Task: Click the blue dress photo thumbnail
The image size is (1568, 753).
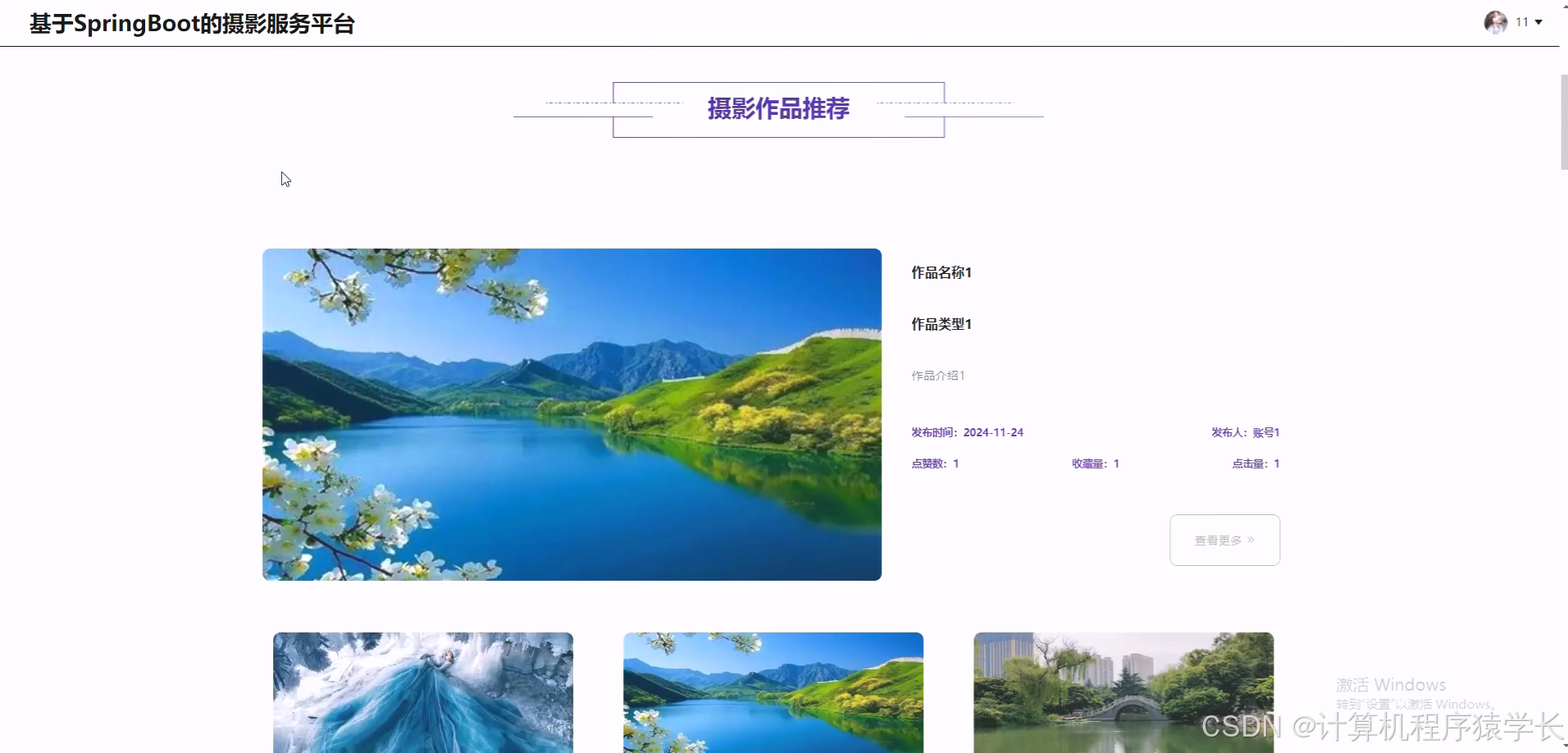Action: tap(422, 692)
